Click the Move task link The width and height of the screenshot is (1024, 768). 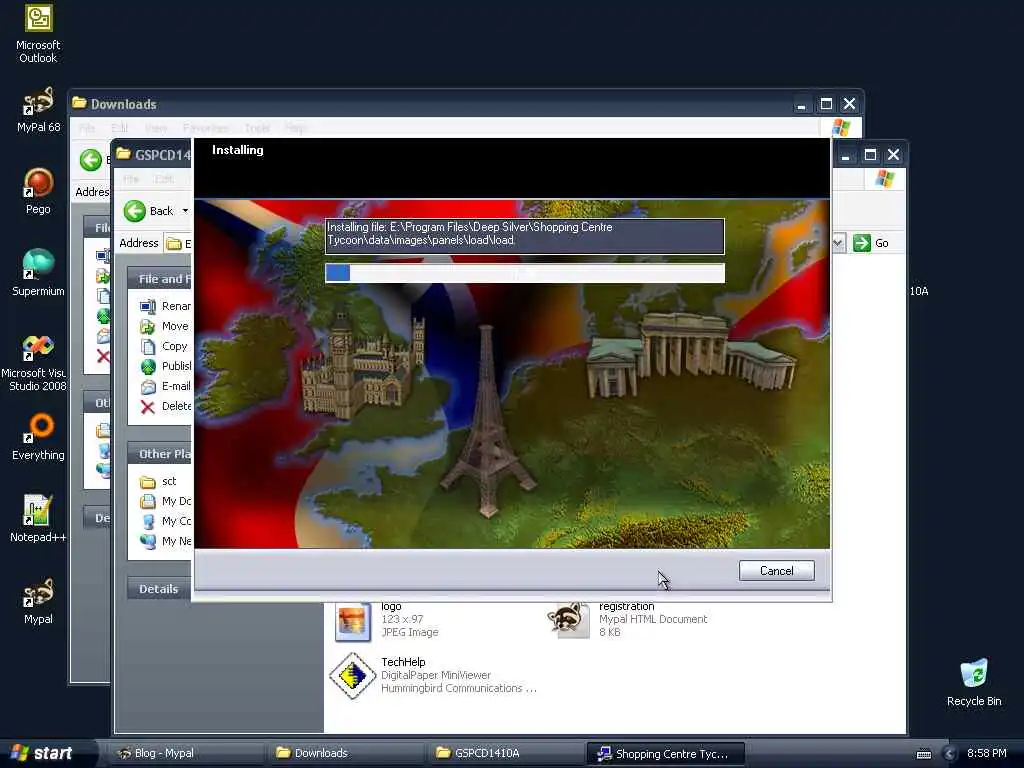[x=165, y=326]
